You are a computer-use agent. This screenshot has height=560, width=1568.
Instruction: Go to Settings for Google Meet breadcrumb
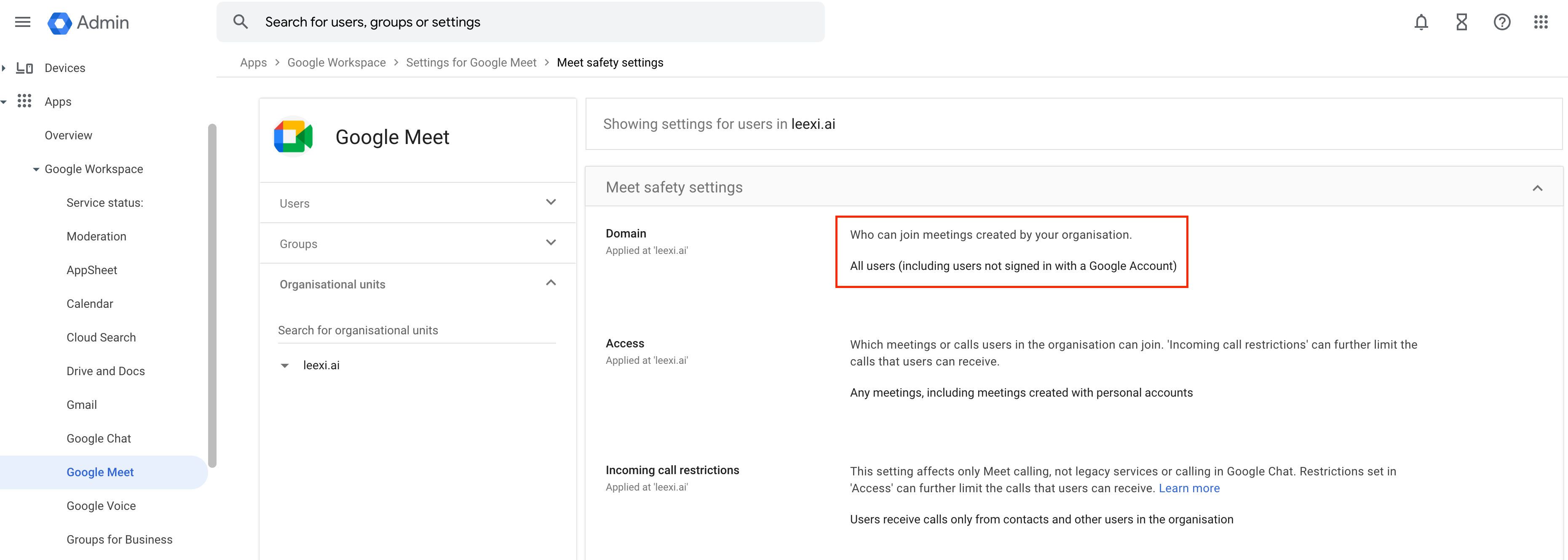[x=471, y=63]
